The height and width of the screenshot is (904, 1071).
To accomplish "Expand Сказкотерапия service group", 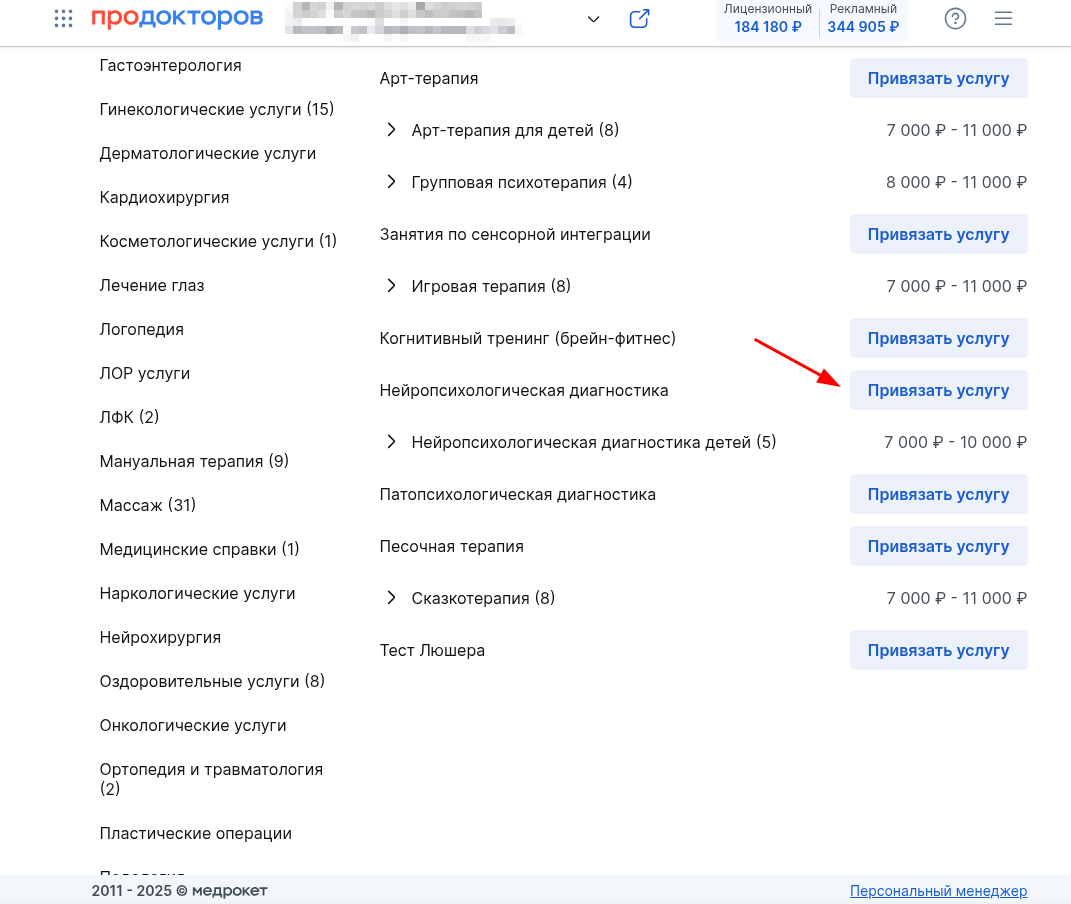I will click(391, 598).
